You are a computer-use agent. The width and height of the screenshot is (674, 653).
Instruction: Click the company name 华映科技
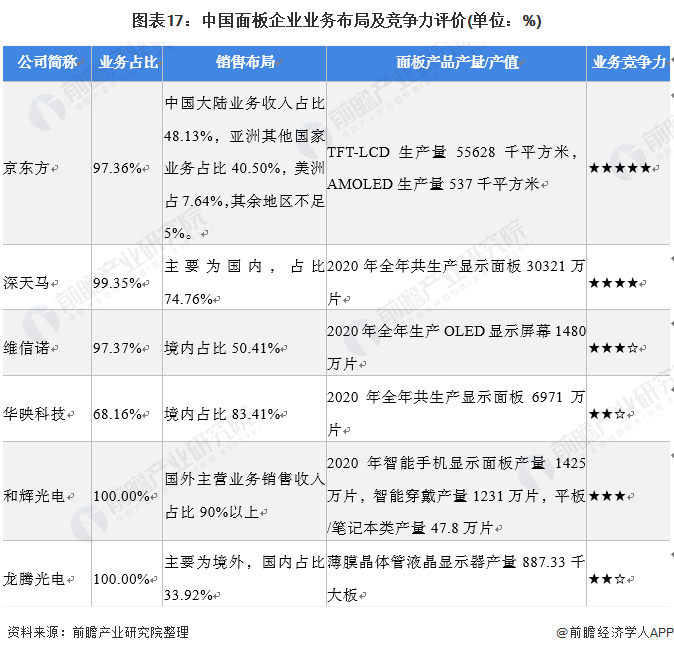point(34,414)
